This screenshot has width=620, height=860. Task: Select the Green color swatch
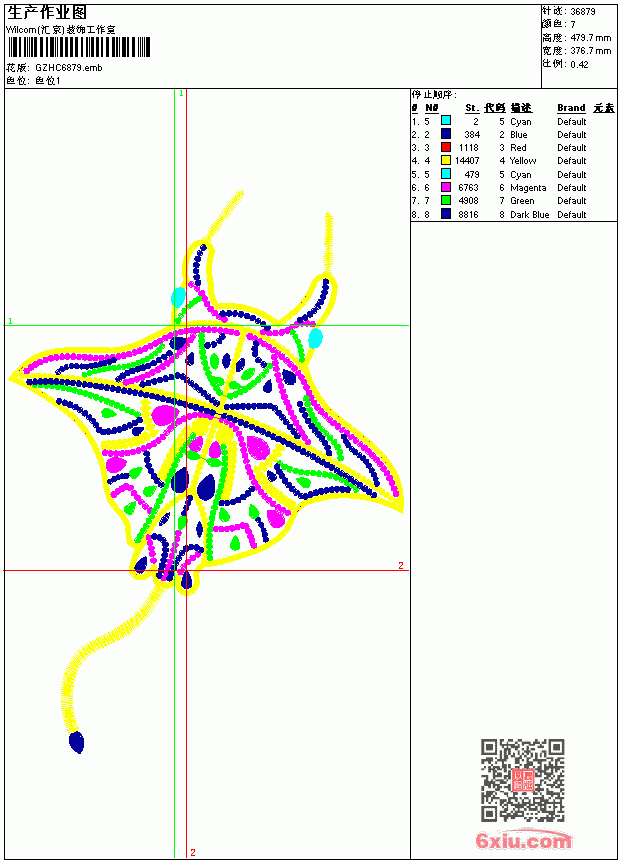click(446, 200)
